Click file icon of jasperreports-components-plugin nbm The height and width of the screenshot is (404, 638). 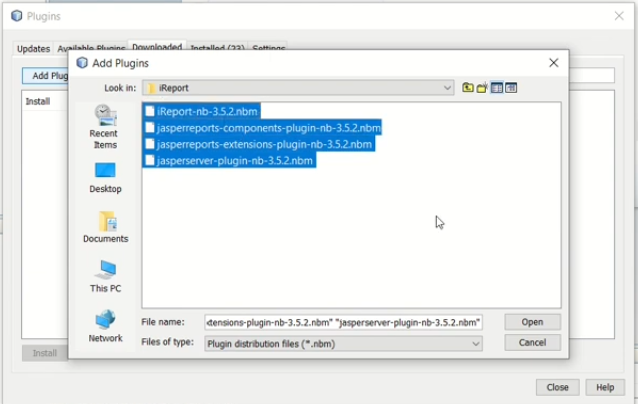pyautogui.click(x=150, y=128)
